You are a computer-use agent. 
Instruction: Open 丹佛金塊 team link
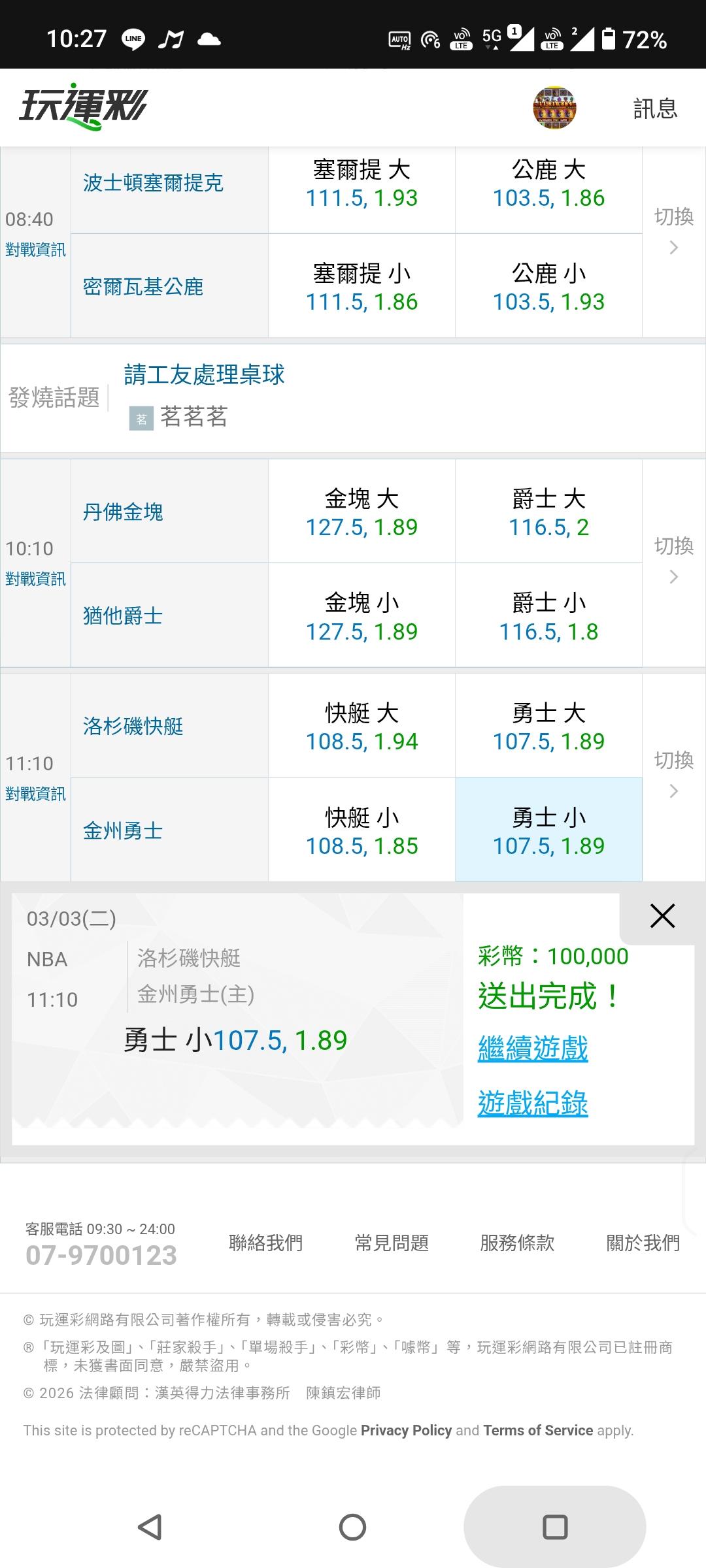click(x=123, y=512)
